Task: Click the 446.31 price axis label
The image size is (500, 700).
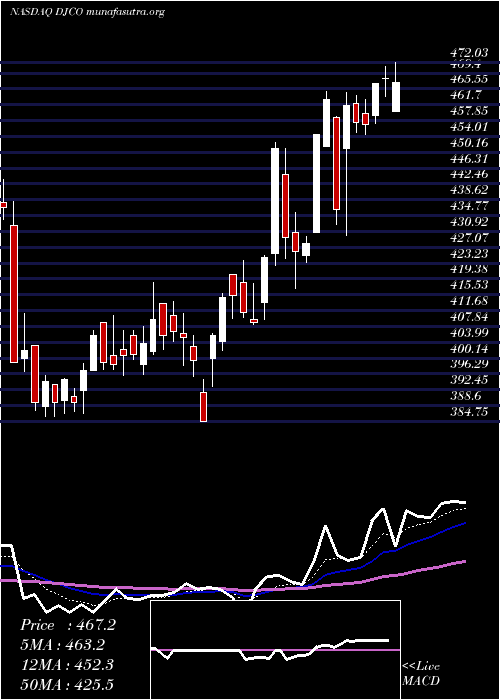Action: pos(469,158)
